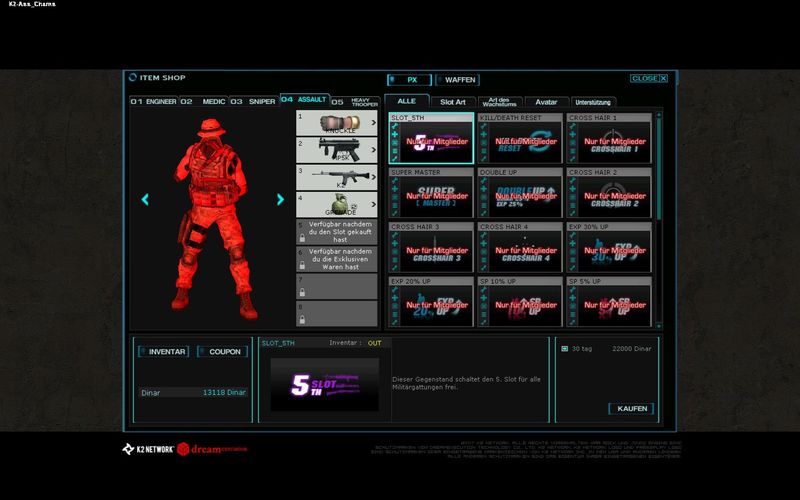Open the Slot Art tab
The image size is (800, 500).
[x=453, y=102]
